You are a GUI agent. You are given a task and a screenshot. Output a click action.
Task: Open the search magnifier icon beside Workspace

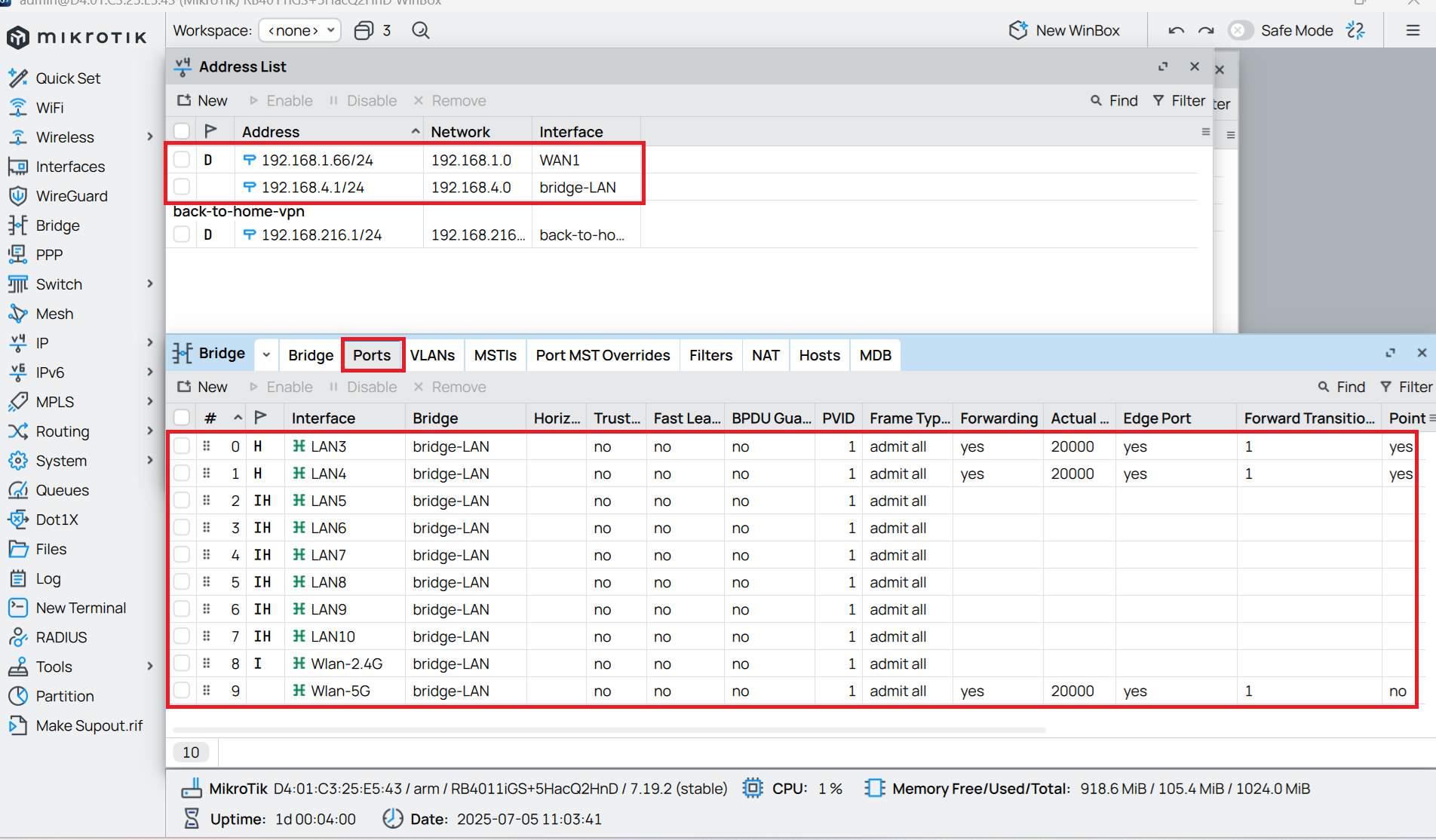(x=421, y=30)
